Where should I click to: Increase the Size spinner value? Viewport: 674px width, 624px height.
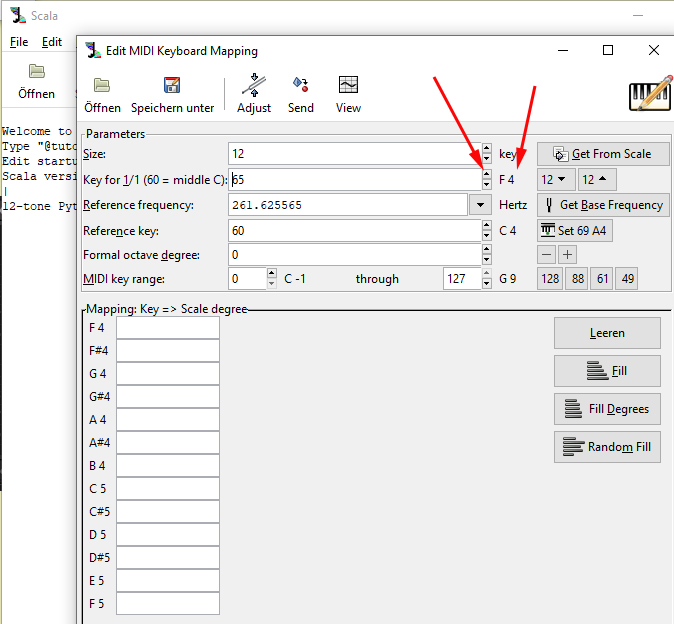click(x=487, y=149)
